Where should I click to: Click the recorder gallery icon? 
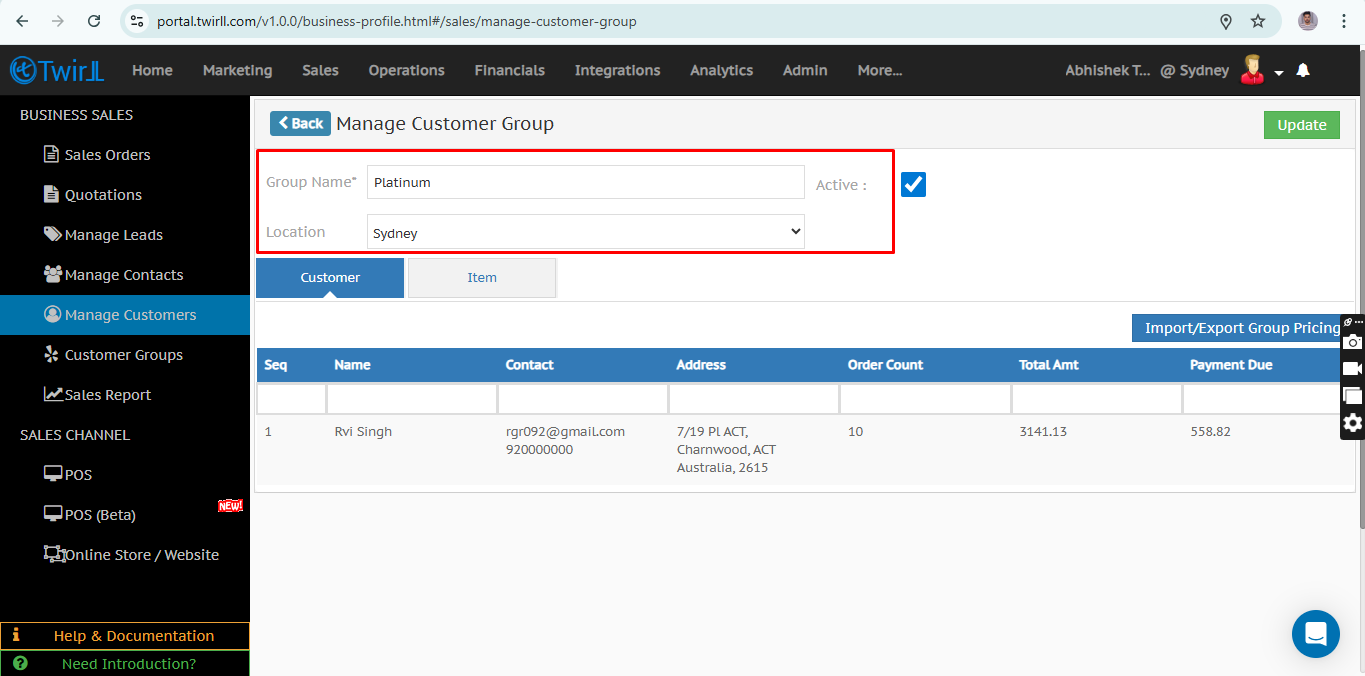1353,396
